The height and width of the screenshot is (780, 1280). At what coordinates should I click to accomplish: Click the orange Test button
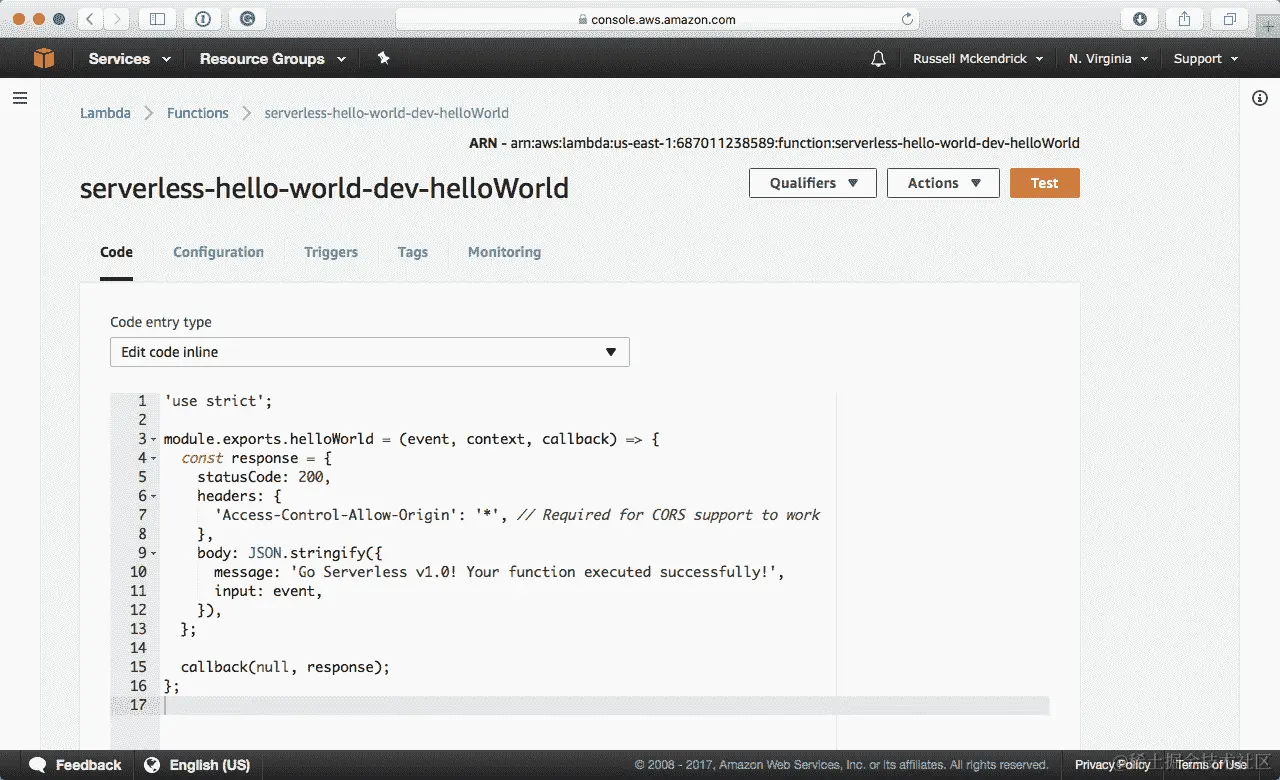click(1044, 183)
